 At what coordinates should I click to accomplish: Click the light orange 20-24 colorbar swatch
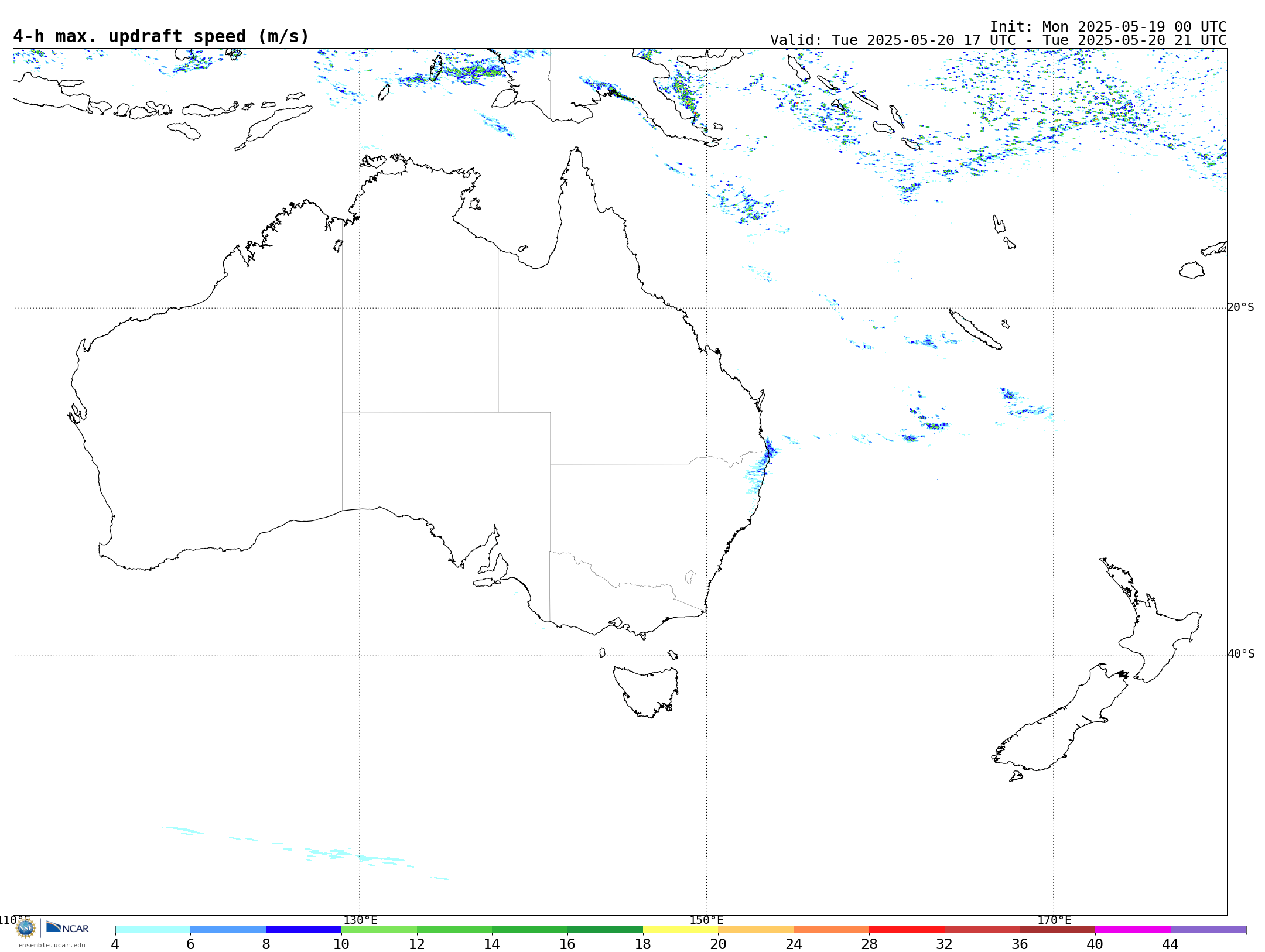click(756, 930)
